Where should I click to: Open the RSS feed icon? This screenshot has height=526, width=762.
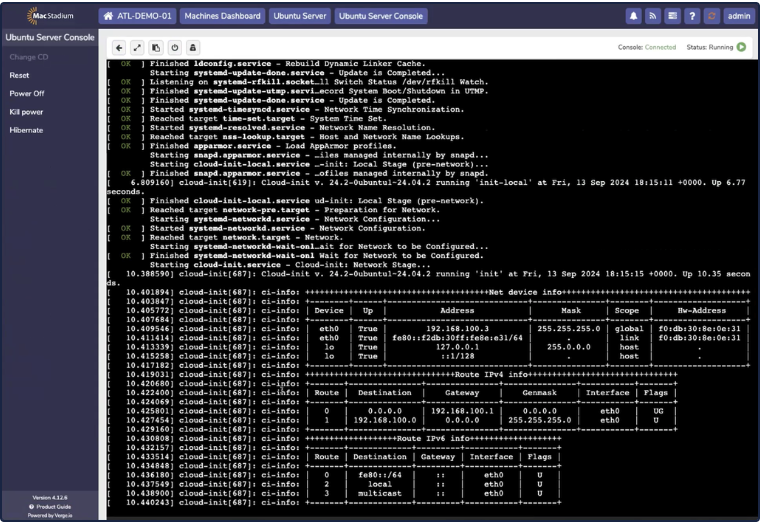point(653,16)
